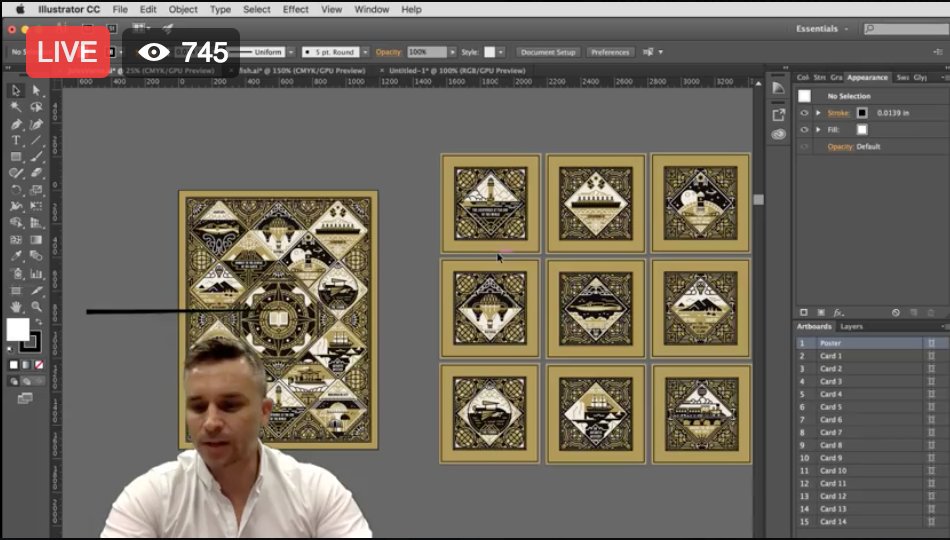This screenshot has height=540, width=950.
Task: Select the Gradient tool
Action: click(36, 239)
